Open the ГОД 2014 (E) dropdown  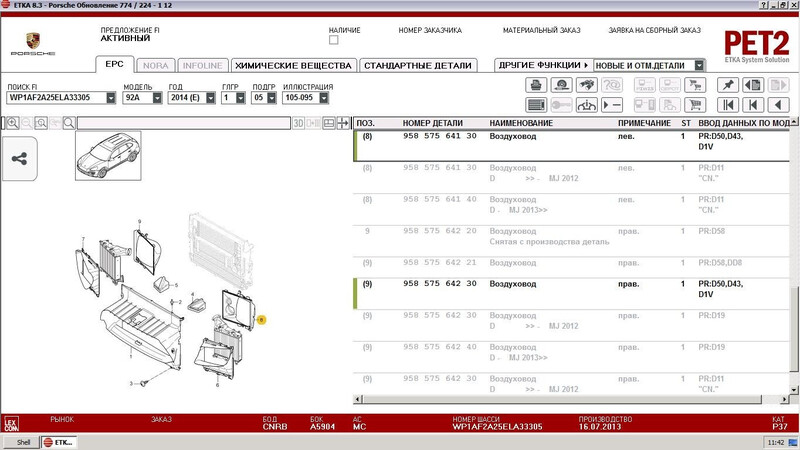[x=210, y=97]
